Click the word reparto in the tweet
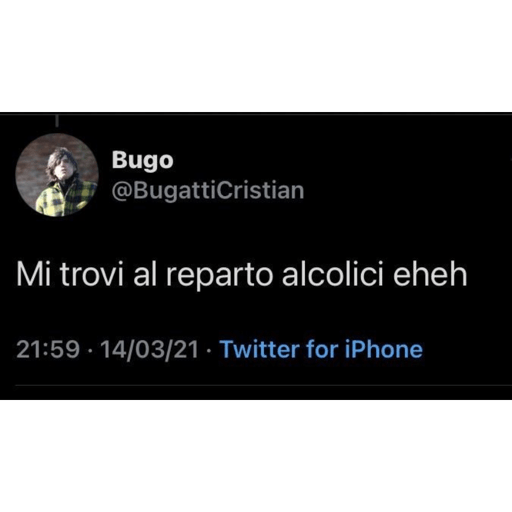 click(x=219, y=277)
